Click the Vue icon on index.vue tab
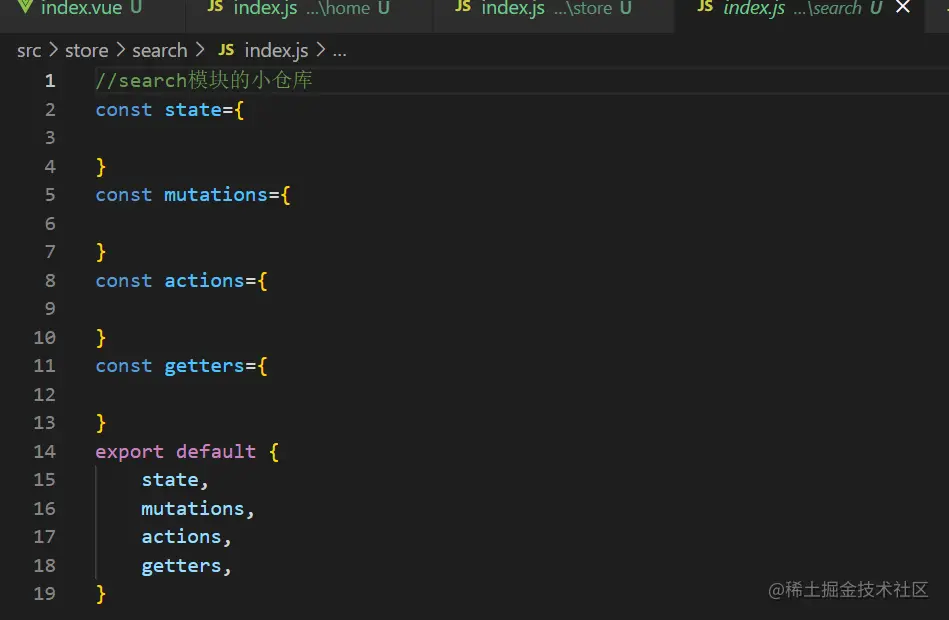The width and height of the screenshot is (949, 620). pyautogui.click(x=25, y=7)
